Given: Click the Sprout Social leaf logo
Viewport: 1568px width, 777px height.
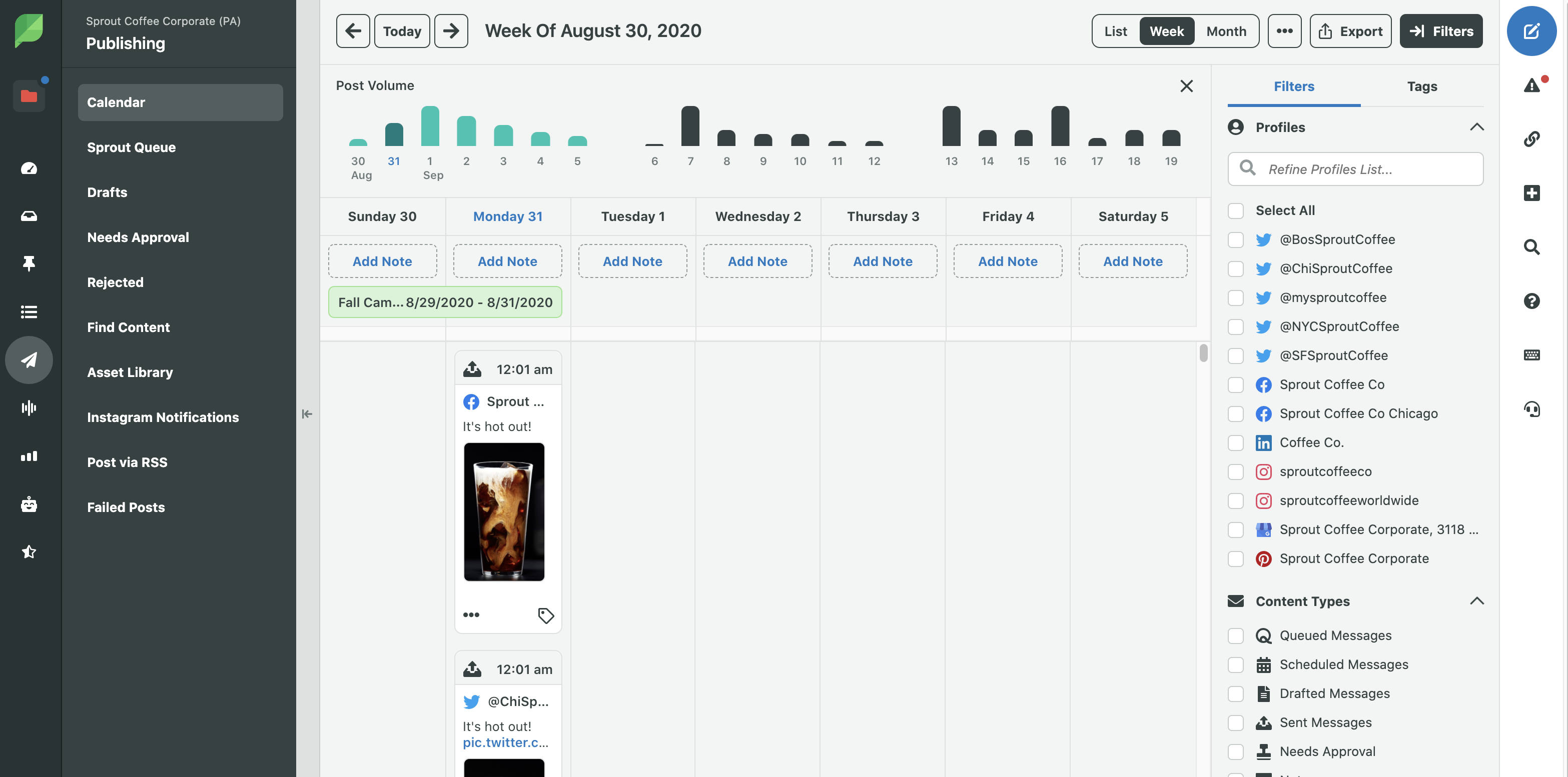Looking at the screenshot, I should 29,30.
